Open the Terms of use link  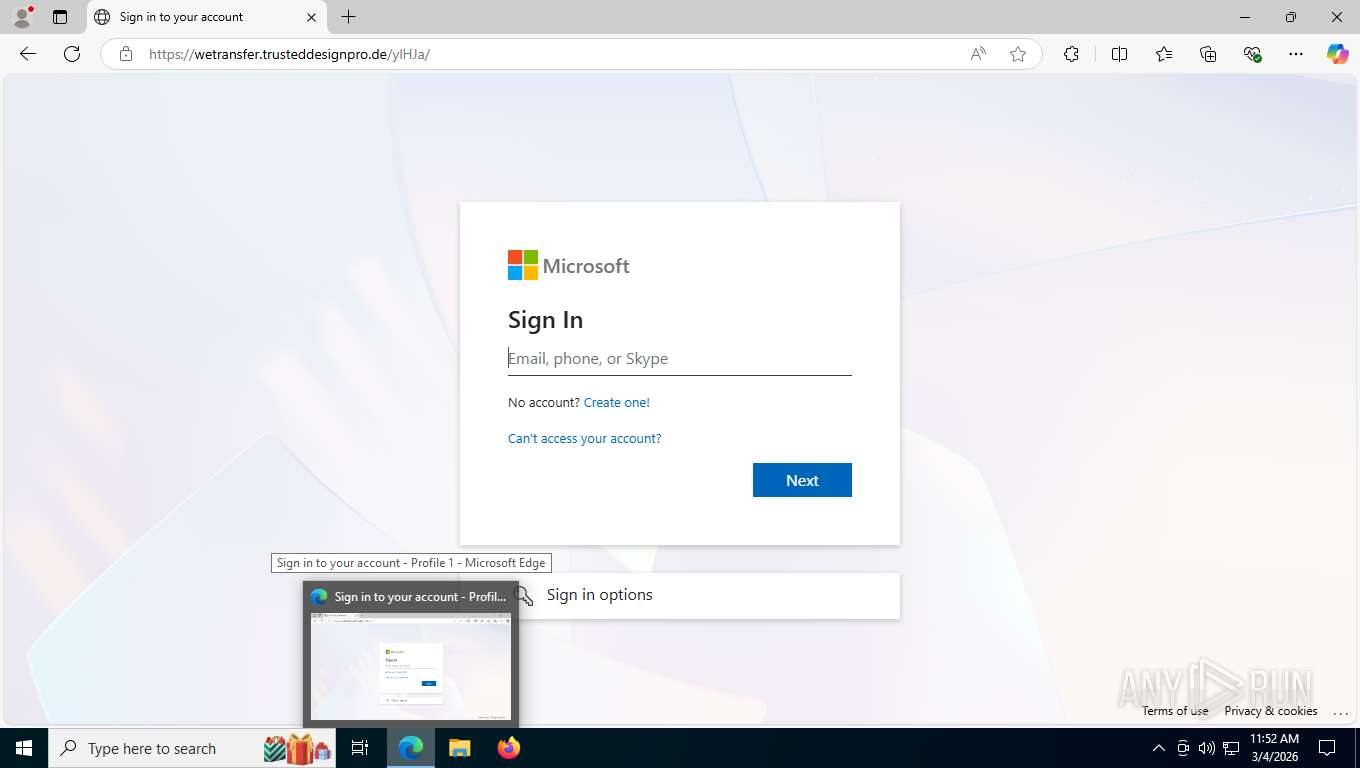(1175, 711)
